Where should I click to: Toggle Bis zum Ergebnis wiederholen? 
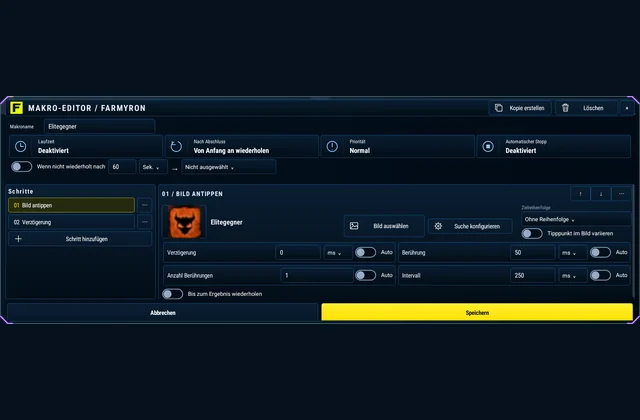click(x=172, y=294)
